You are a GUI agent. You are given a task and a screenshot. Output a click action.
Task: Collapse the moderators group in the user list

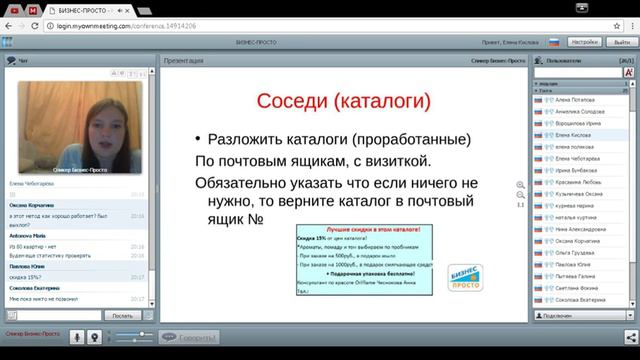click(581, 83)
